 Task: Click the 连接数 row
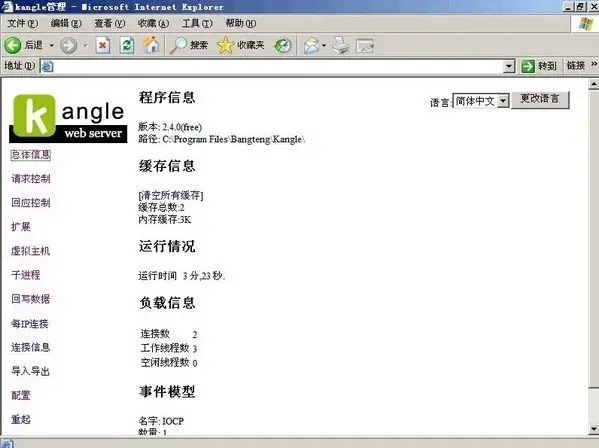tap(169, 334)
